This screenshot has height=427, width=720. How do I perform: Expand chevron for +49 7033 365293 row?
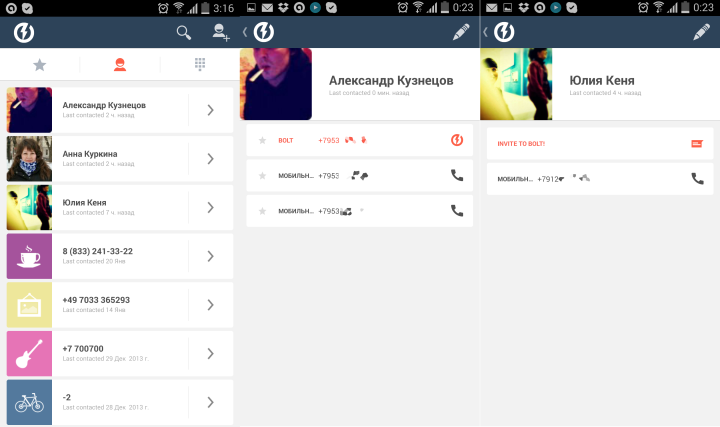210,305
